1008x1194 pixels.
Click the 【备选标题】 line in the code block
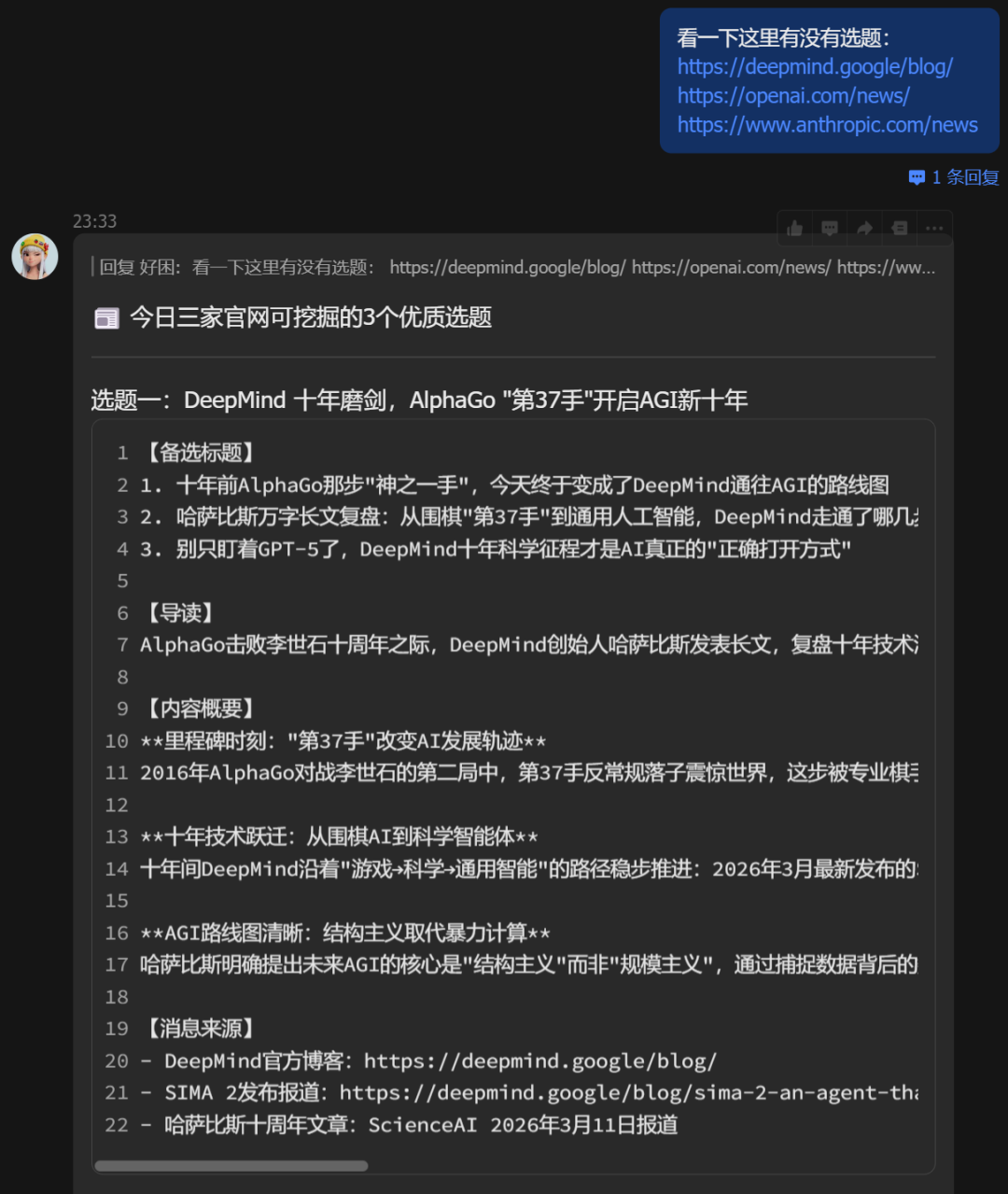197,454
